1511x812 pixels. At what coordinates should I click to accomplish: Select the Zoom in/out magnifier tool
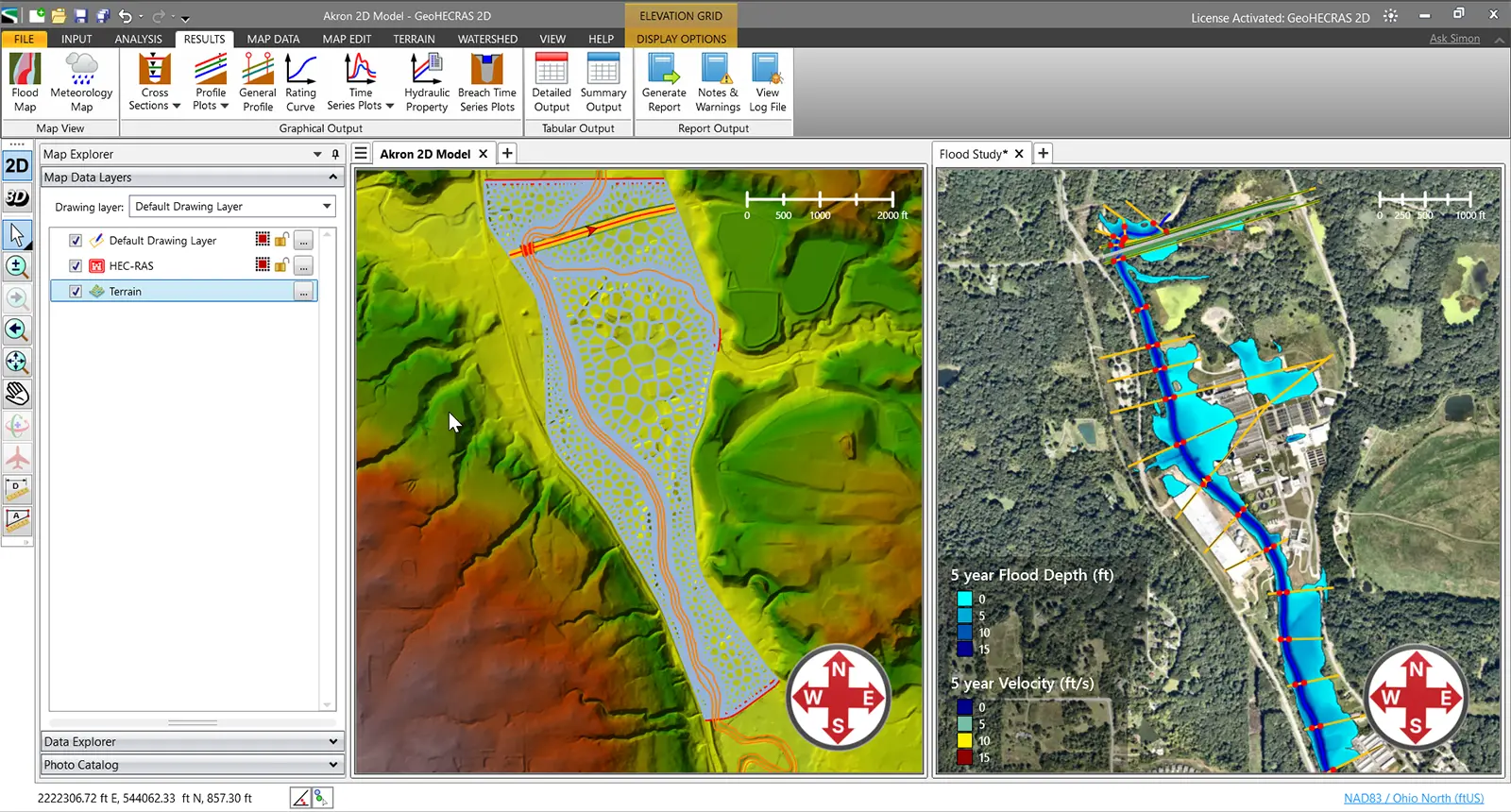pos(17,266)
